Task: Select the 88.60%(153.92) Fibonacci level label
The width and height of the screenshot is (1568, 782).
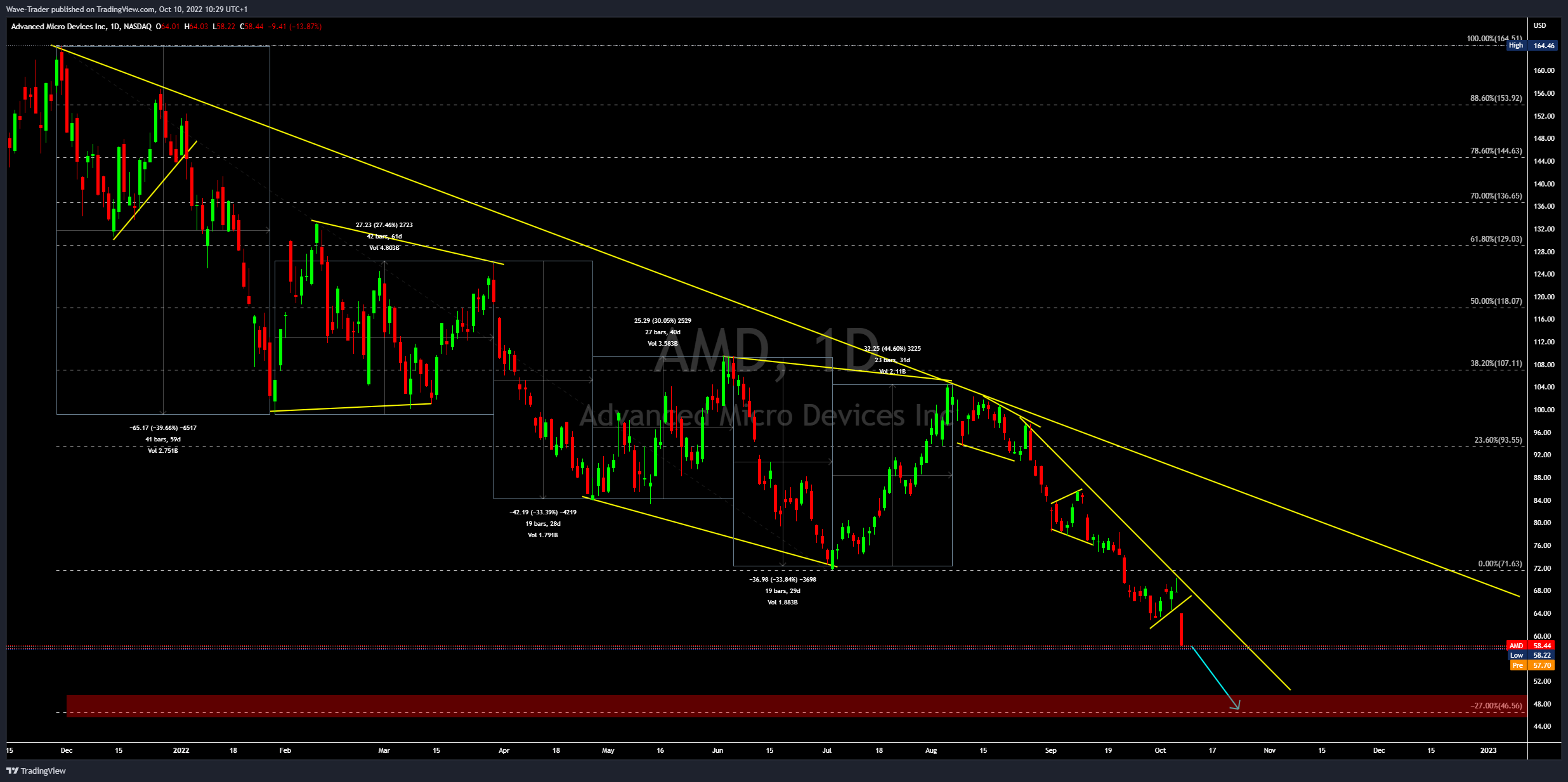Action: [1496, 98]
